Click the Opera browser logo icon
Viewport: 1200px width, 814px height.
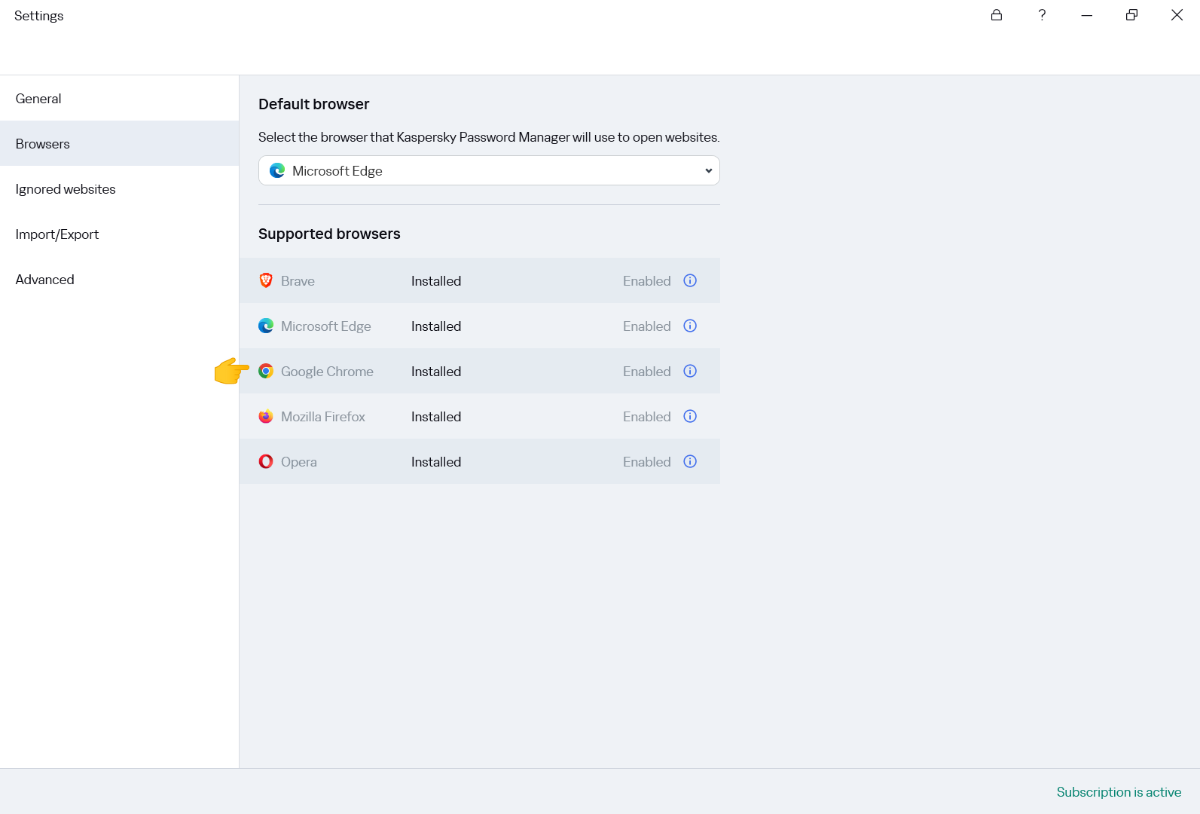pos(266,462)
